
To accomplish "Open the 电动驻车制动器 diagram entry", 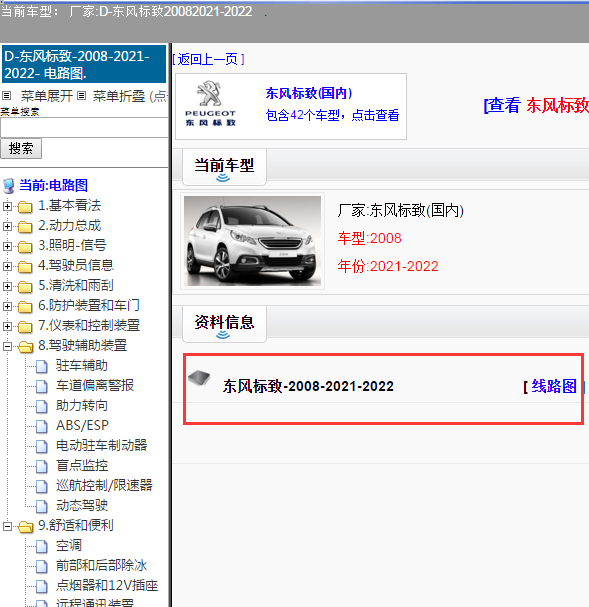I will (101, 446).
